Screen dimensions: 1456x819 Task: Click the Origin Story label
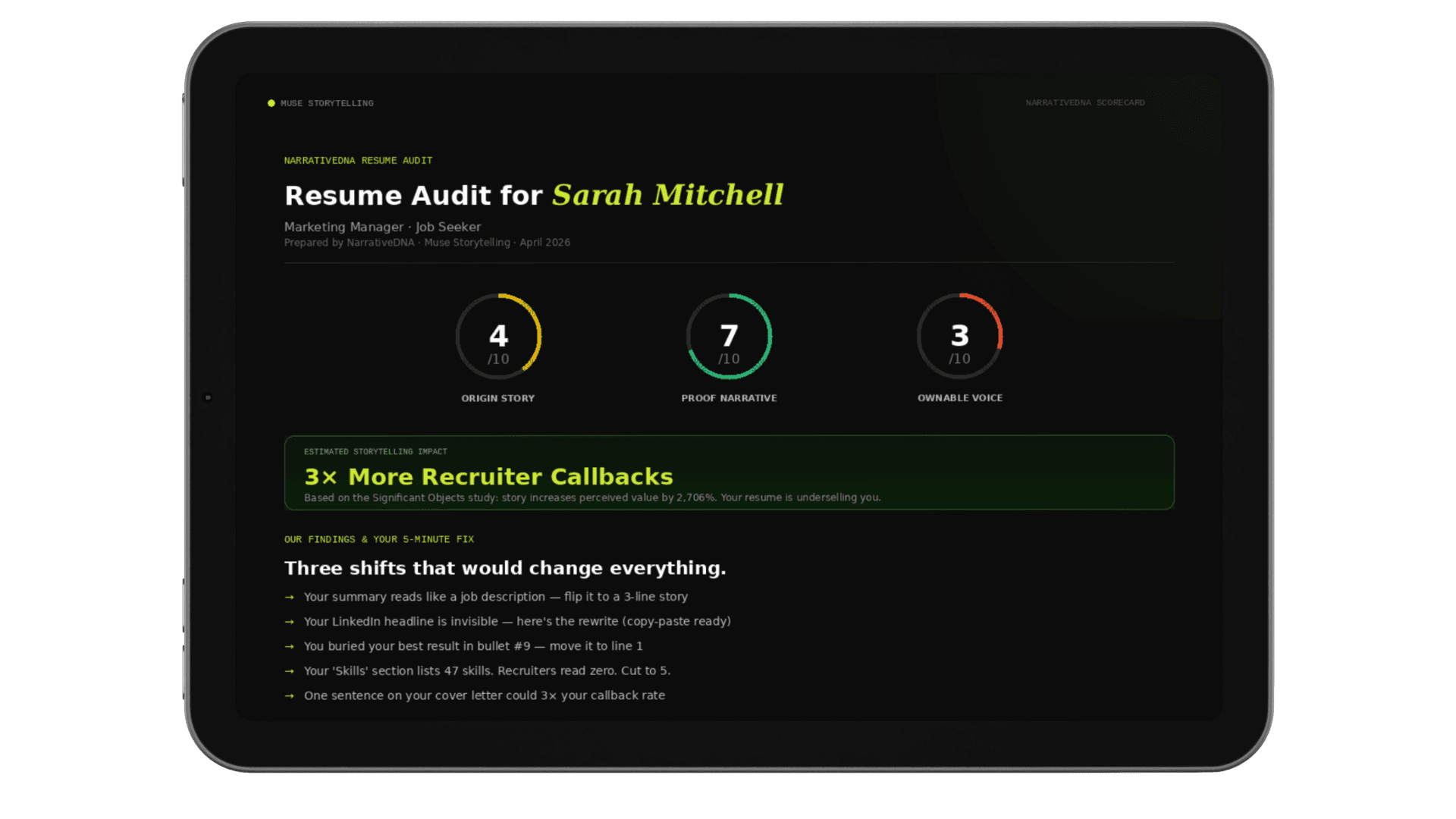point(498,398)
